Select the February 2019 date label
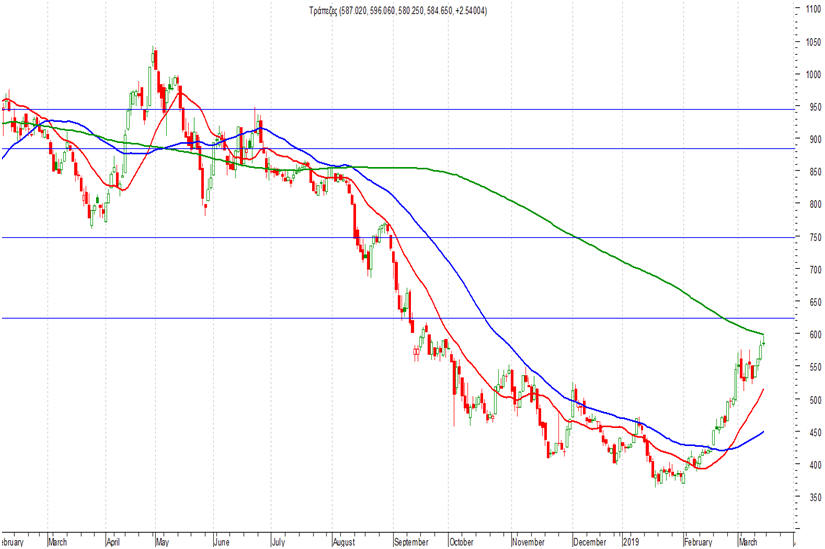 [x=698, y=542]
